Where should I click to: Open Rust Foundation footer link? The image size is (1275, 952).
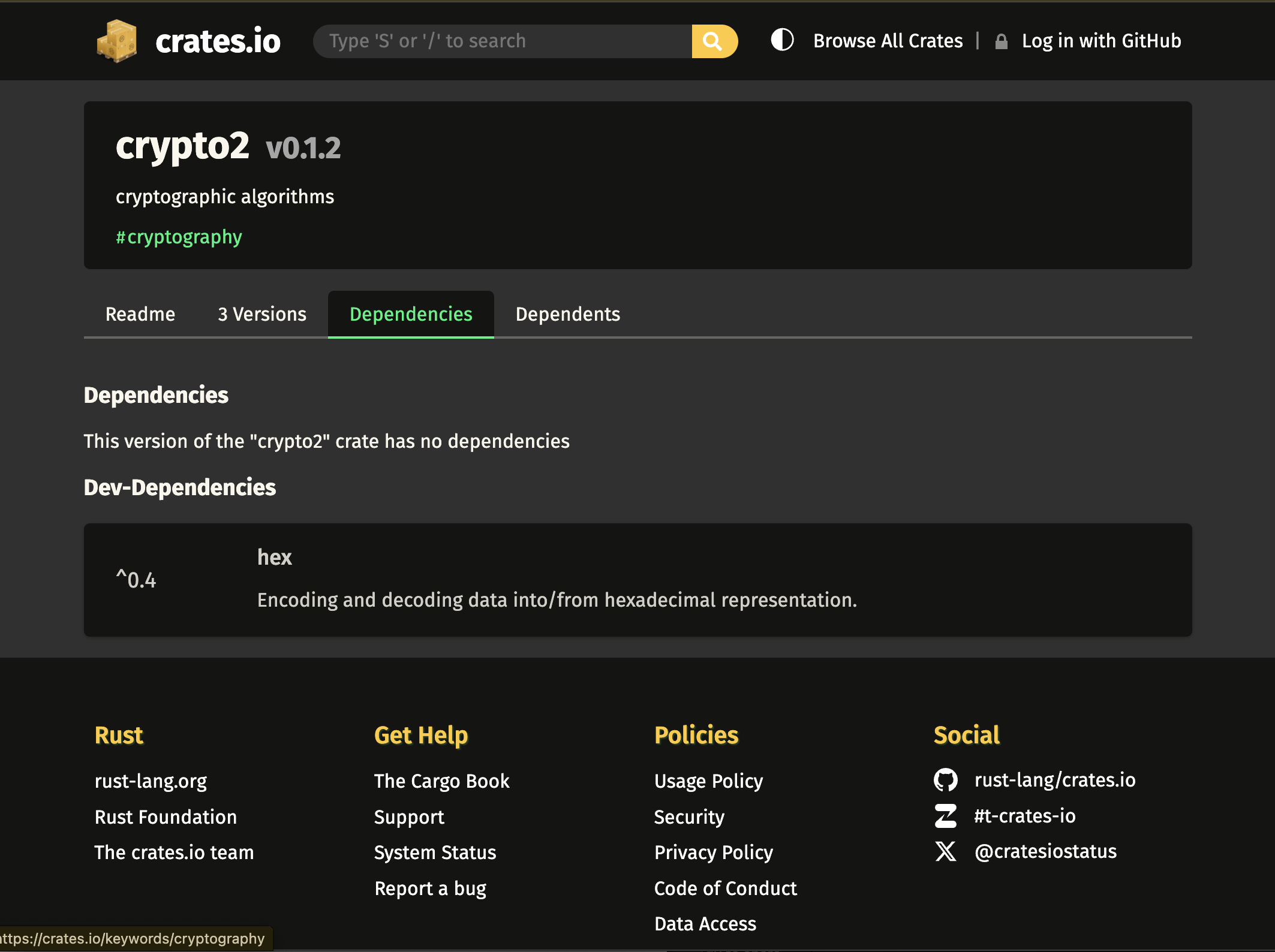(166, 817)
